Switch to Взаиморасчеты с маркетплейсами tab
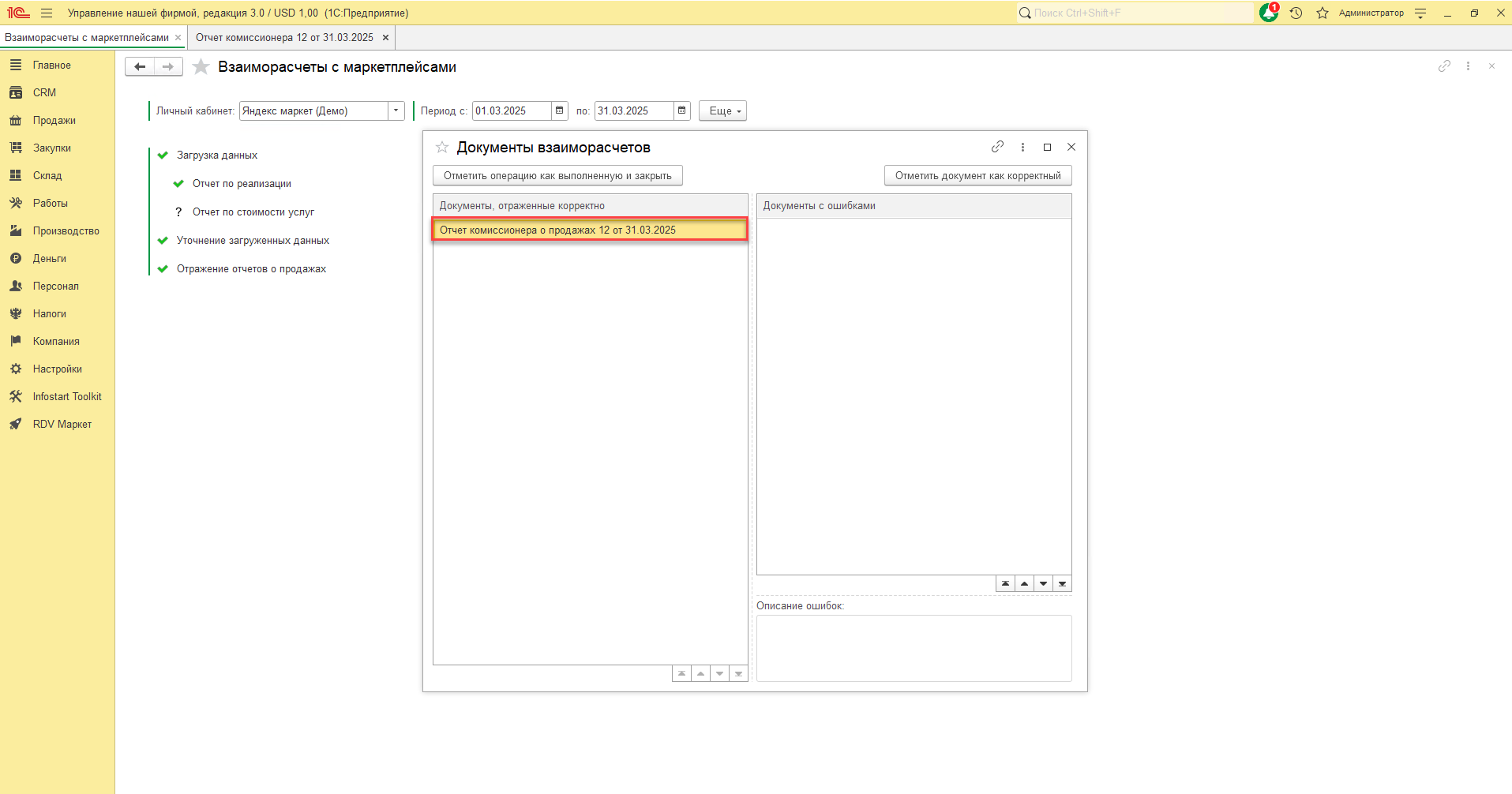 87,37
